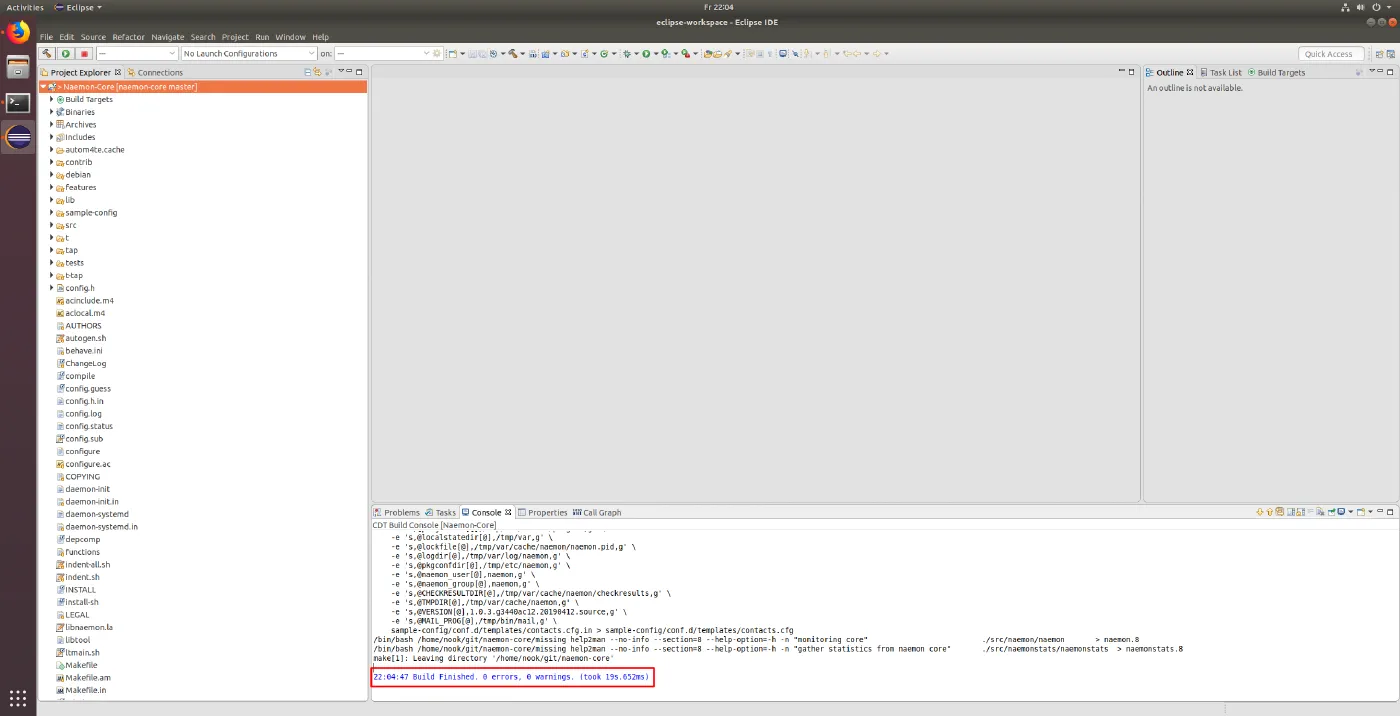Click the clock showing Fr 22:04
Viewport: 1400px width, 716px height.
click(718, 7)
